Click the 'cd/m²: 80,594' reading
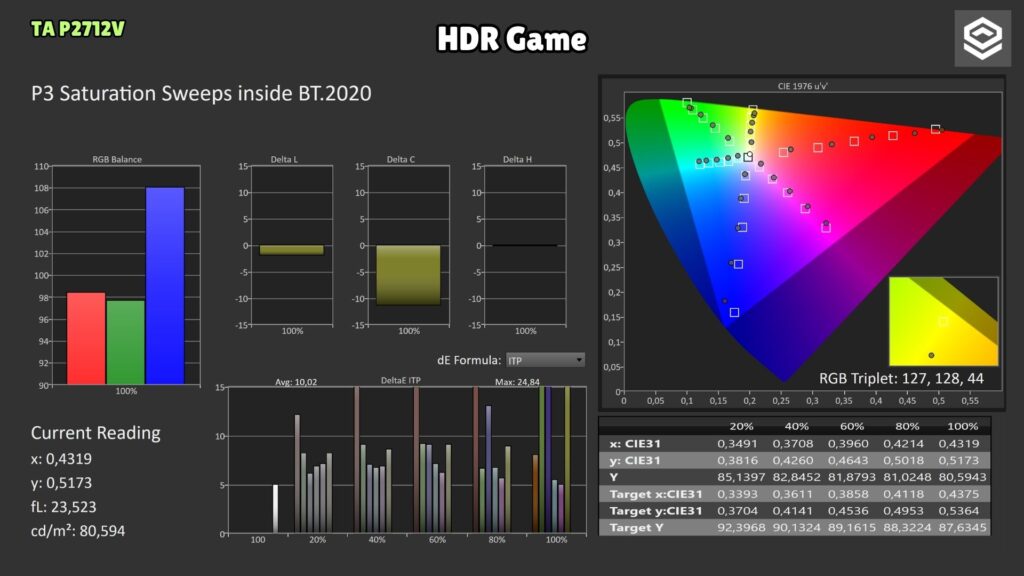 (78, 530)
